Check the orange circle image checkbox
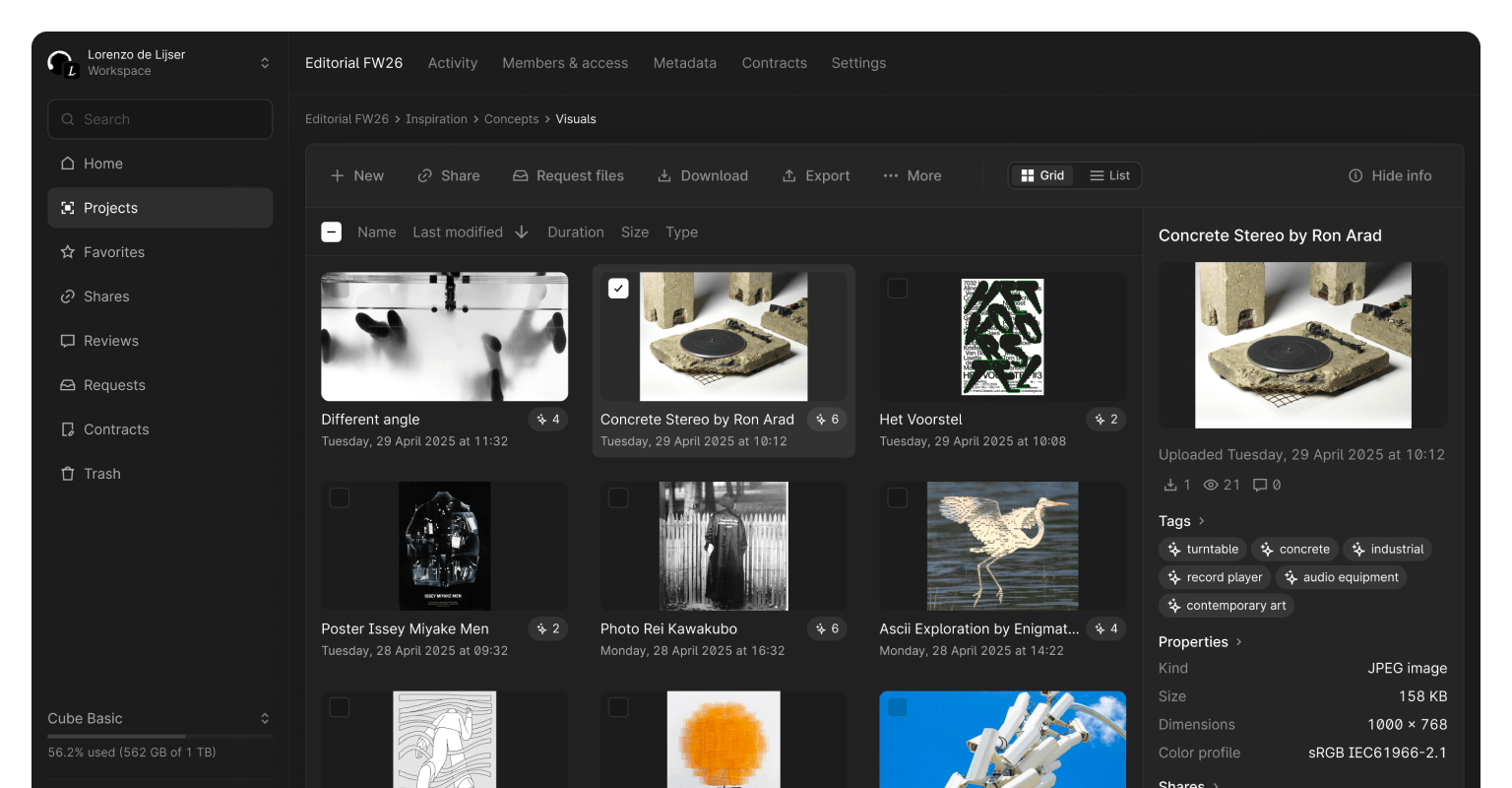The image size is (1512, 788). [x=618, y=707]
